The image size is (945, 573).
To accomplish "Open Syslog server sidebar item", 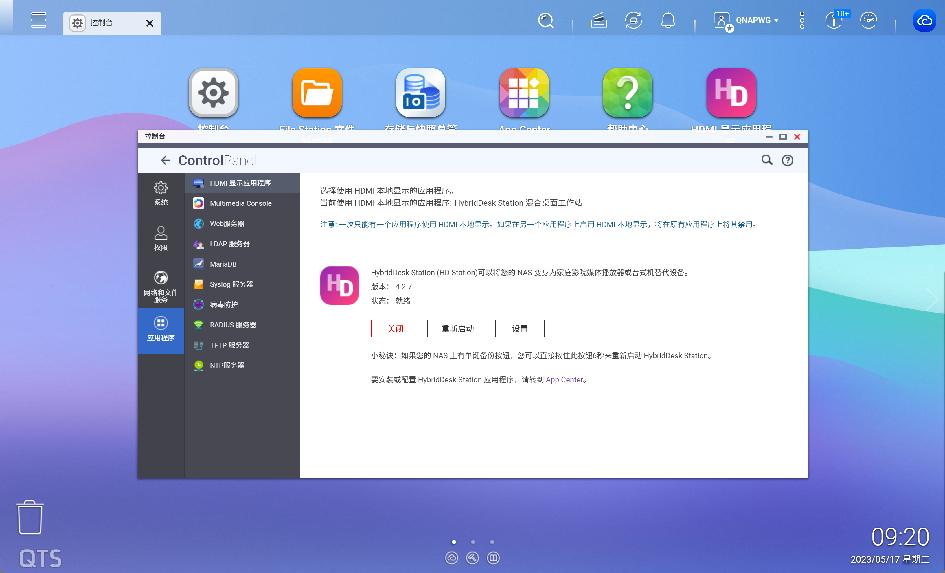I will point(242,284).
